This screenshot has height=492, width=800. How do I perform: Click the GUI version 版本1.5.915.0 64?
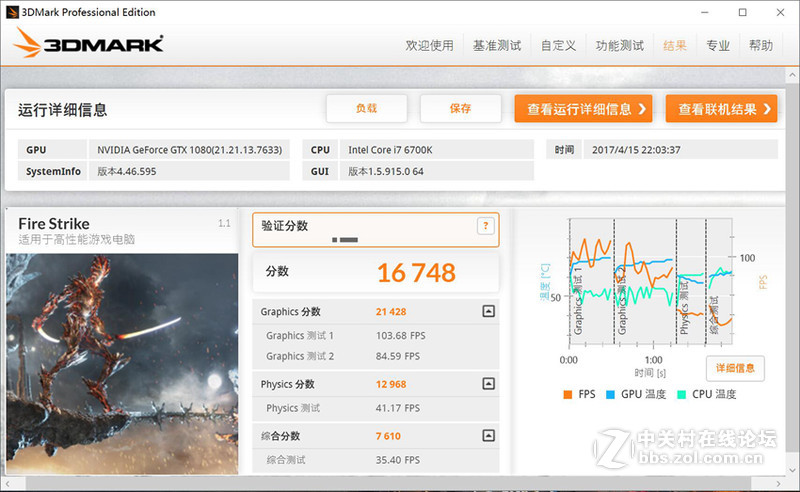[386, 171]
